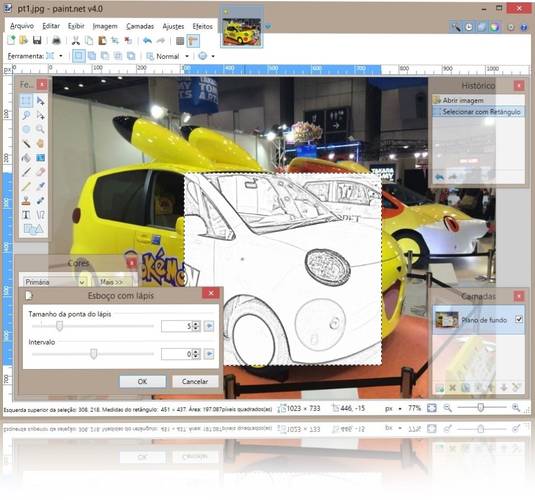This screenshot has height=500, width=535.
Task: Toggle the Colors window wheel icon
Action: [x=495, y=27]
